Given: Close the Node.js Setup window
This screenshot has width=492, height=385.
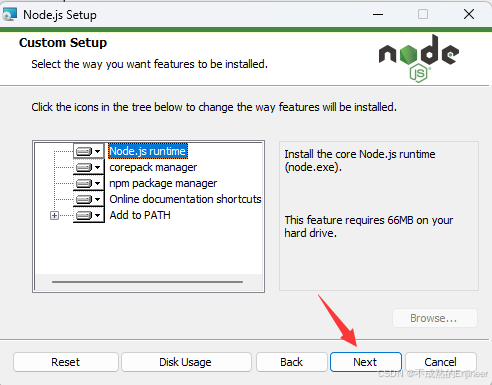Looking at the screenshot, I should pos(469,14).
